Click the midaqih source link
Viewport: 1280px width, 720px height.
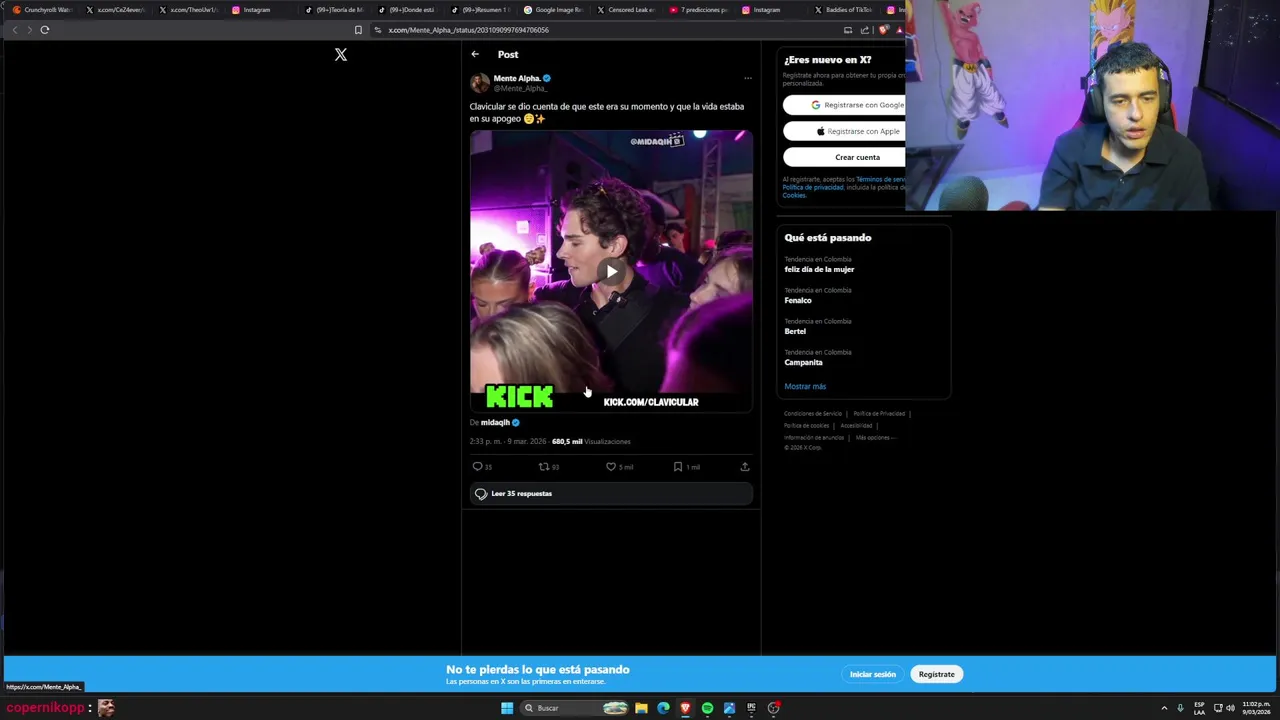(x=495, y=422)
